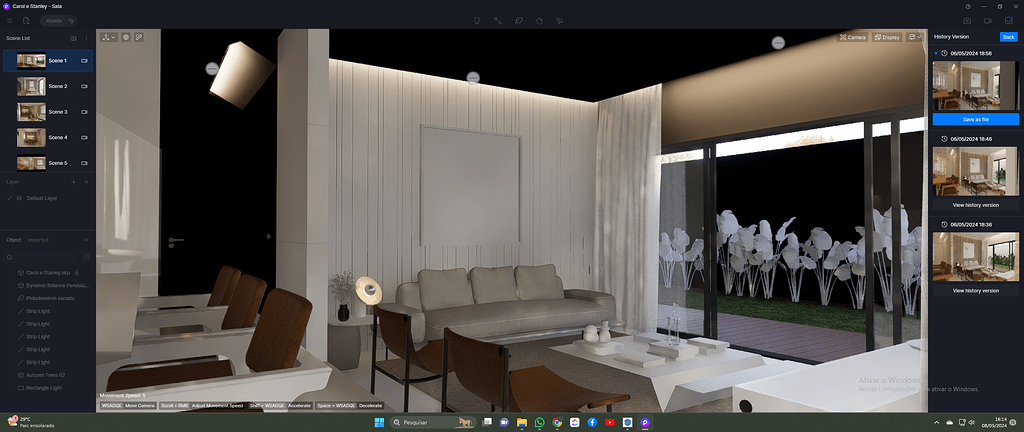Viewport: 1024px width, 432px height.
Task: Click the Back button in History Version
Action: click(1009, 37)
